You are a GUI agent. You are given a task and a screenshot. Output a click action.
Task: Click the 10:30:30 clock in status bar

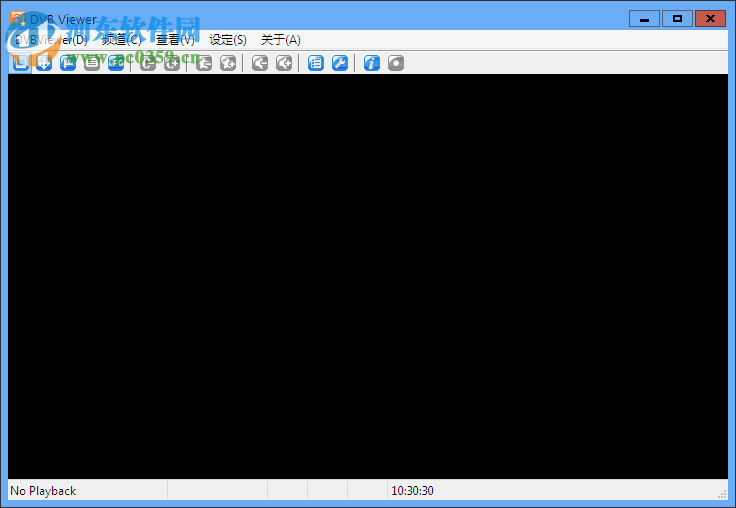[x=413, y=491]
